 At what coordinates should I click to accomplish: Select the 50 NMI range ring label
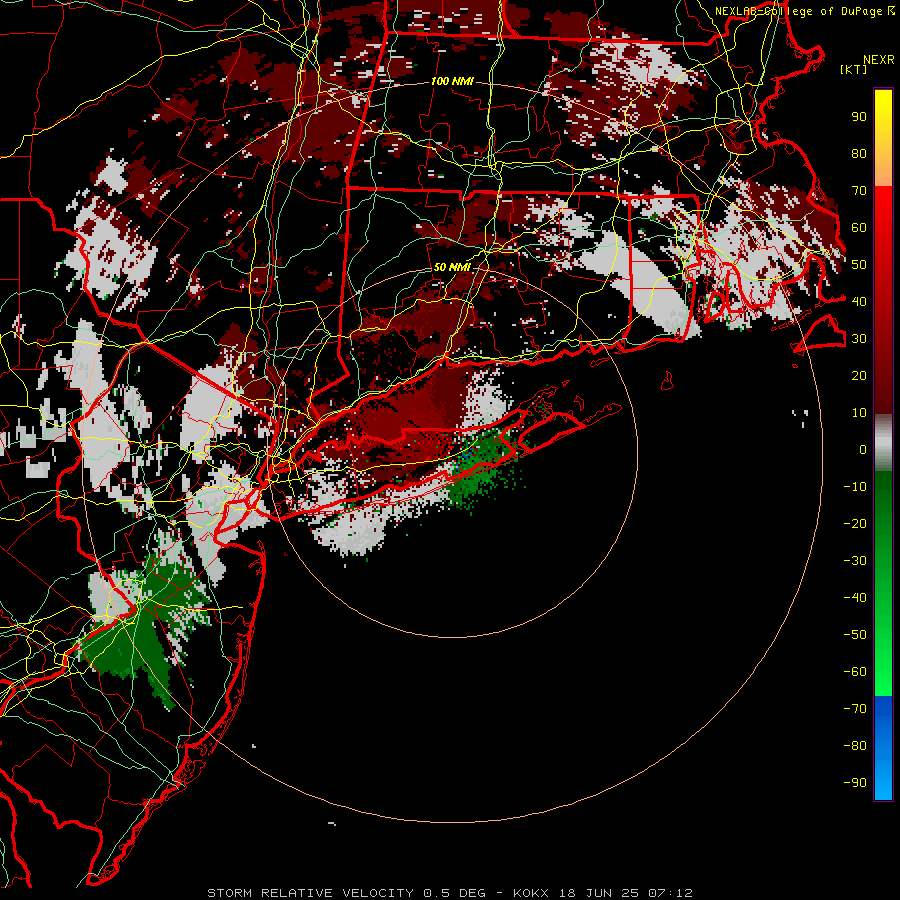[x=452, y=267]
